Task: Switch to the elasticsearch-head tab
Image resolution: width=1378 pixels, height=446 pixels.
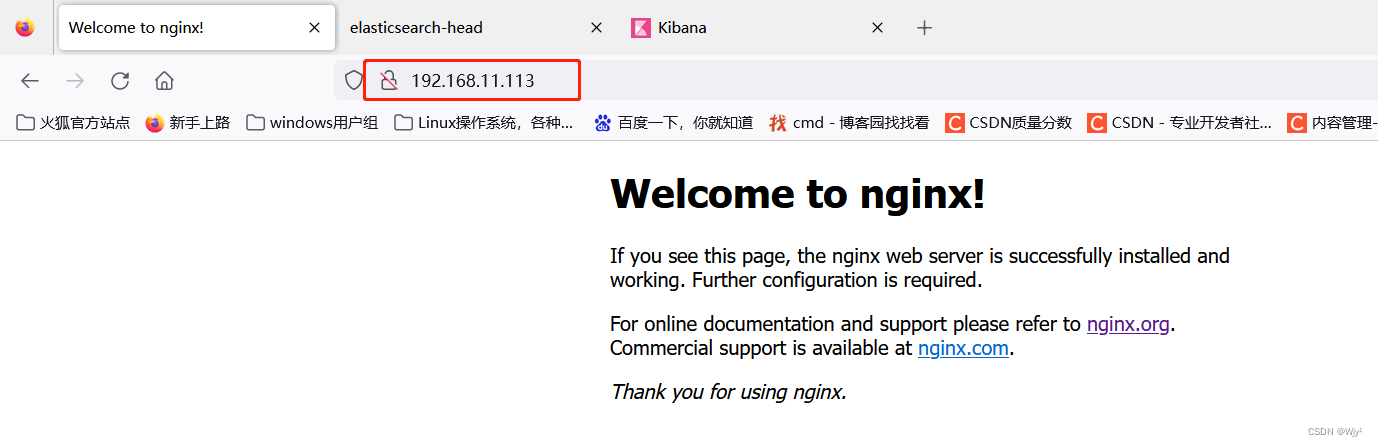Action: click(477, 28)
